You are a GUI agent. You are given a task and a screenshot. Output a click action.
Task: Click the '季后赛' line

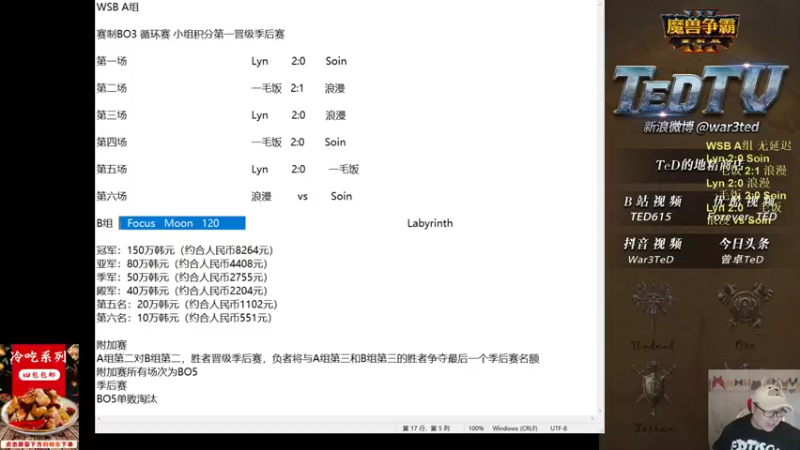(x=111, y=386)
